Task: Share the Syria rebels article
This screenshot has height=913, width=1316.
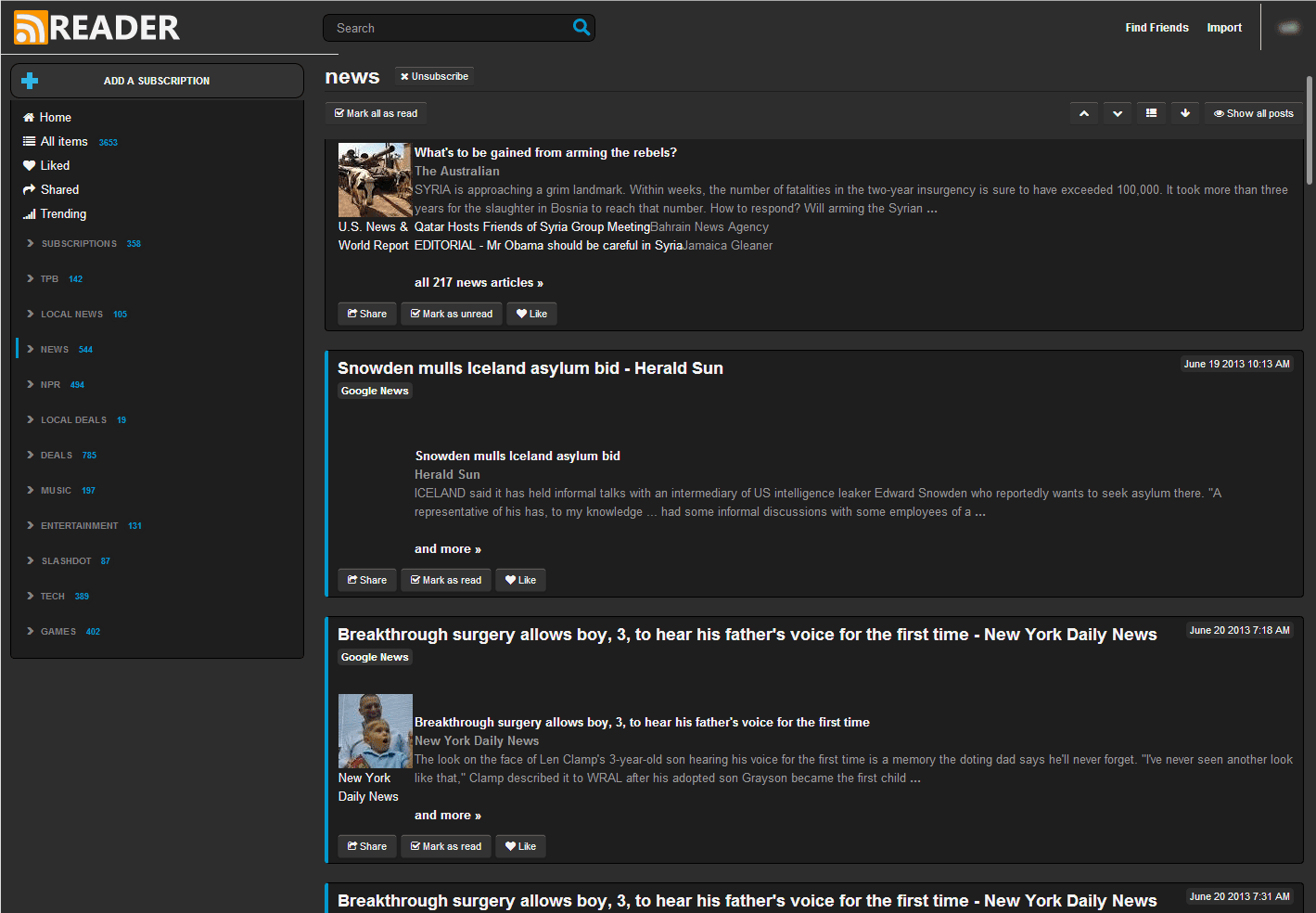Action: pos(367,314)
